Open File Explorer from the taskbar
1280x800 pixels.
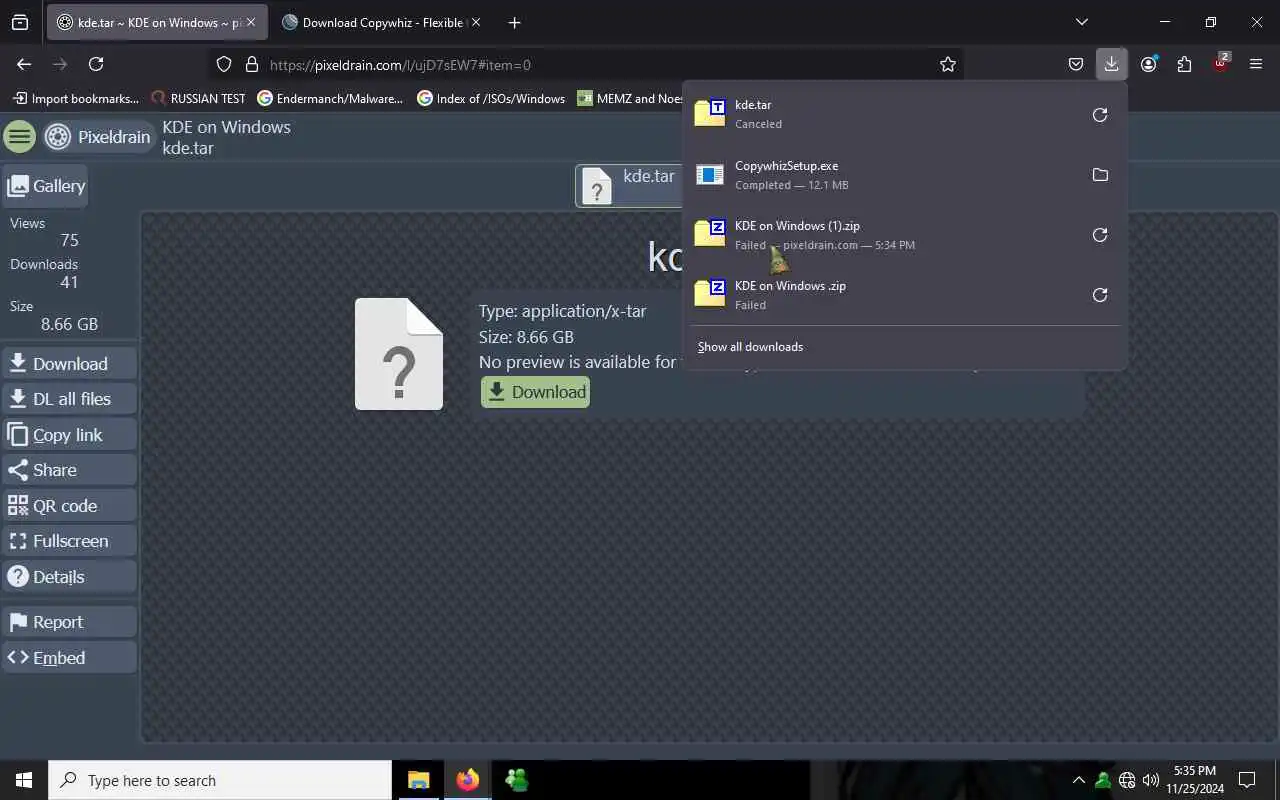[x=419, y=780]
